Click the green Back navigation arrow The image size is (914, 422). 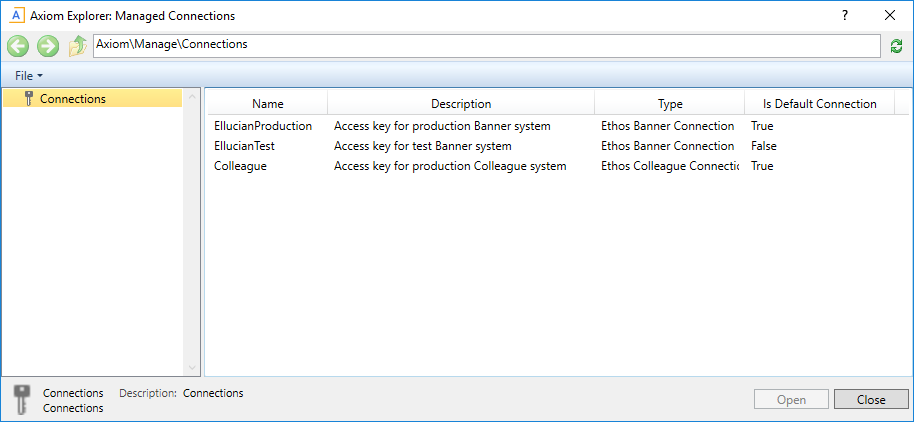(x=18, y=46)
